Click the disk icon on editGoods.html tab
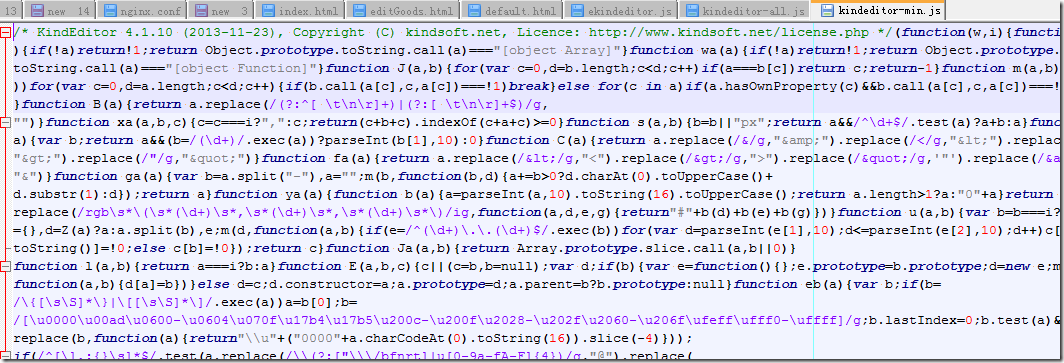This screenshot has height=363, width=1064. 358,12
